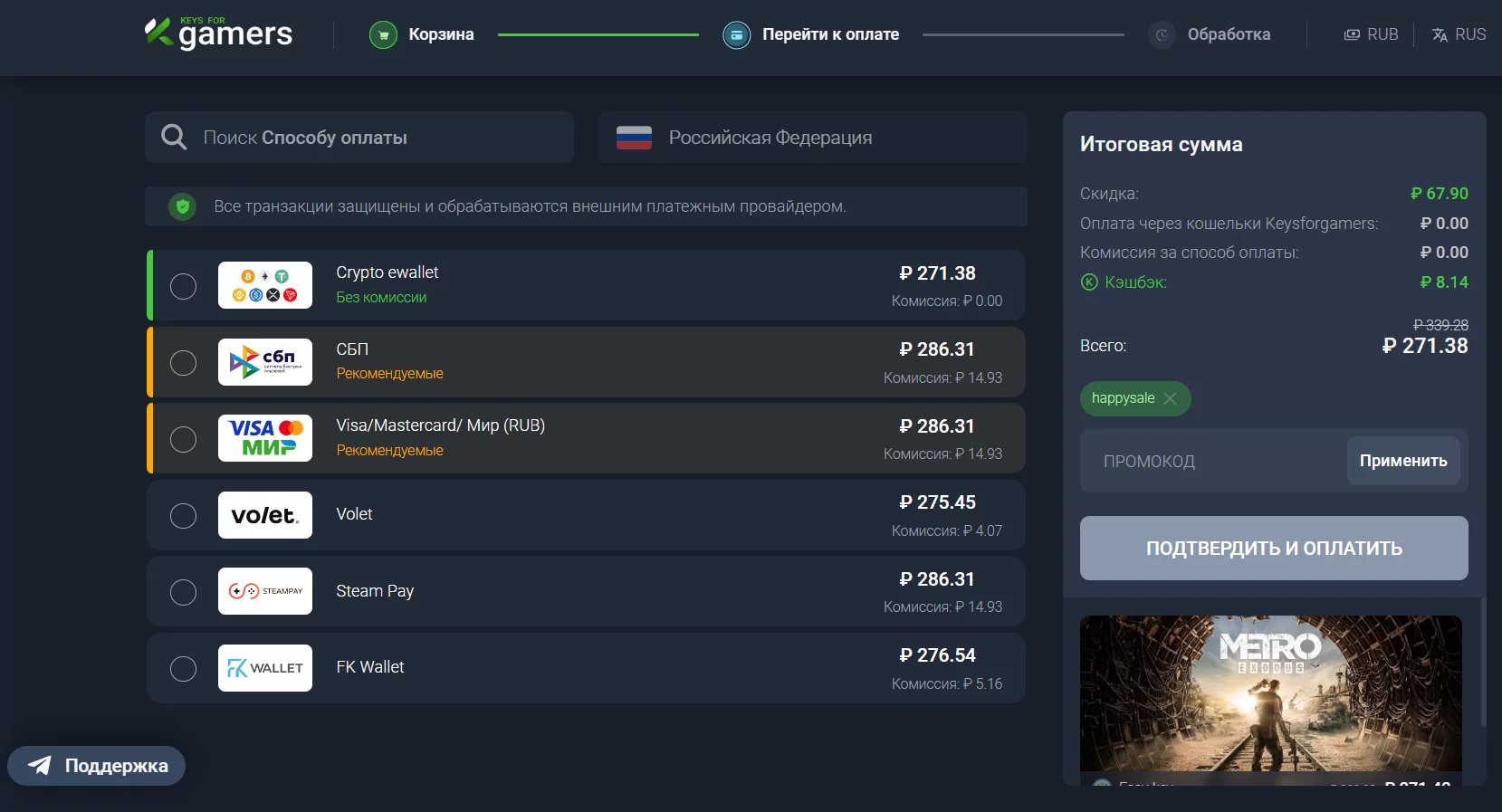
Task: Click the Volet payment logo
Action: [265, 515]
